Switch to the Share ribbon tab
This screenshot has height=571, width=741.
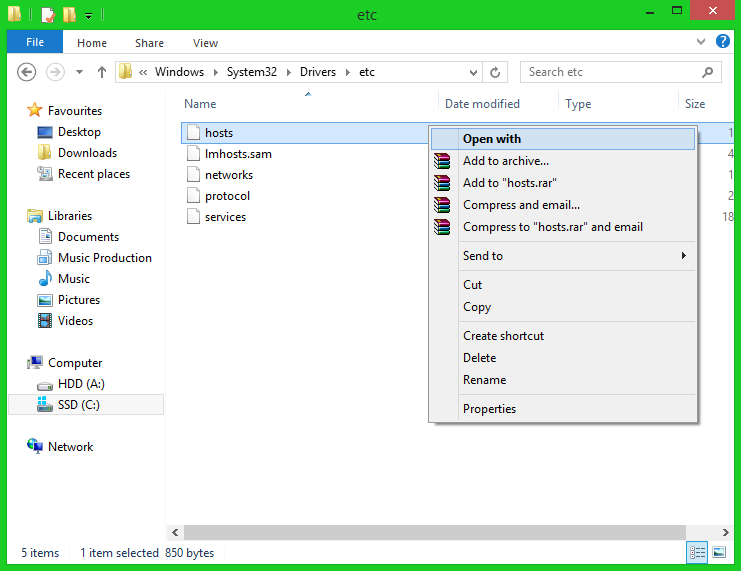[x=149, y=43]
